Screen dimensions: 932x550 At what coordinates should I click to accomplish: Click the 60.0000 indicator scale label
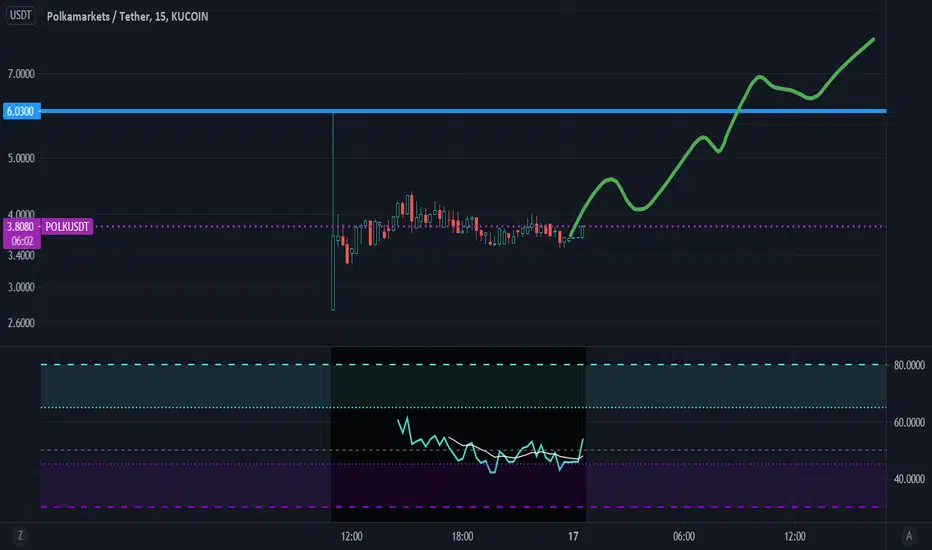click(909, 422)
